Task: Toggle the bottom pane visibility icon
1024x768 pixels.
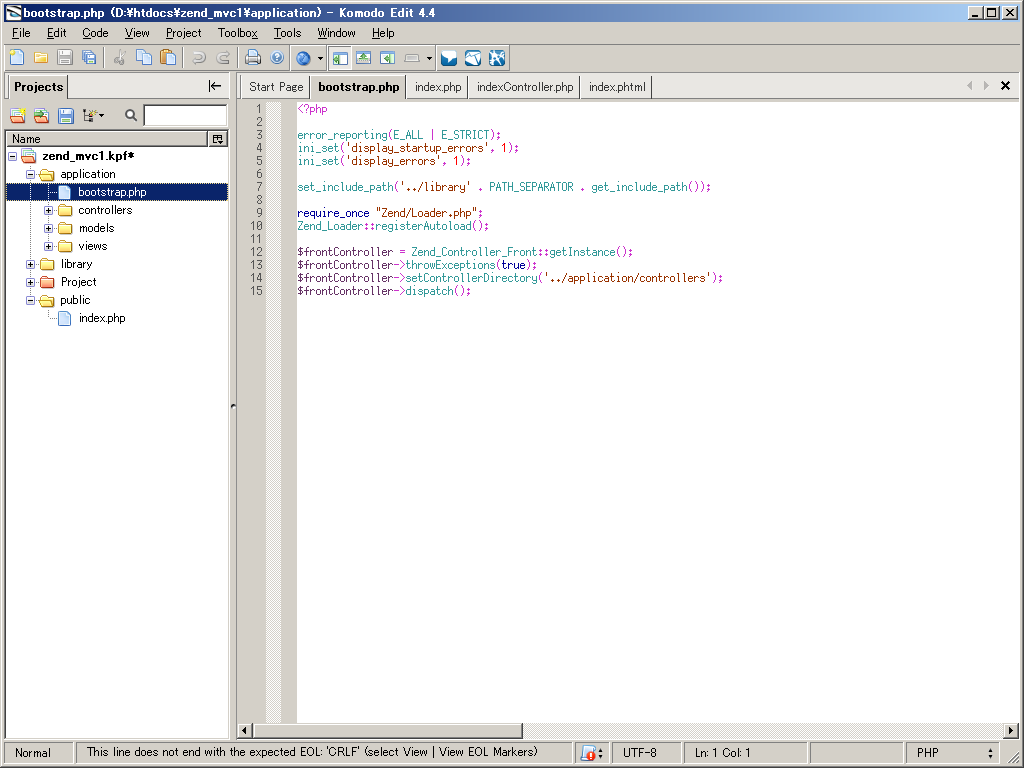Action: 364,58
